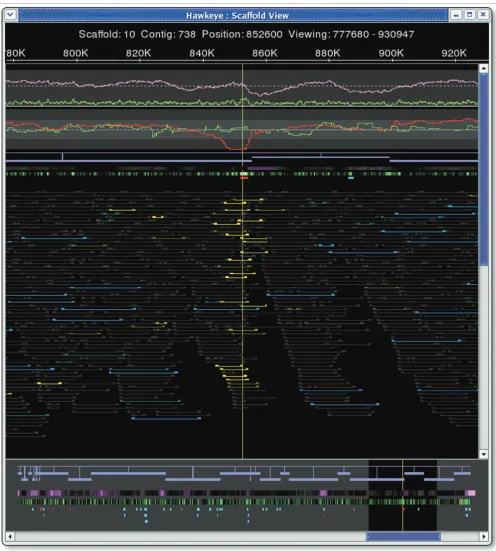
Task: Click the highlighted viewing region in the overview panel
Action: tap(403, 495)
